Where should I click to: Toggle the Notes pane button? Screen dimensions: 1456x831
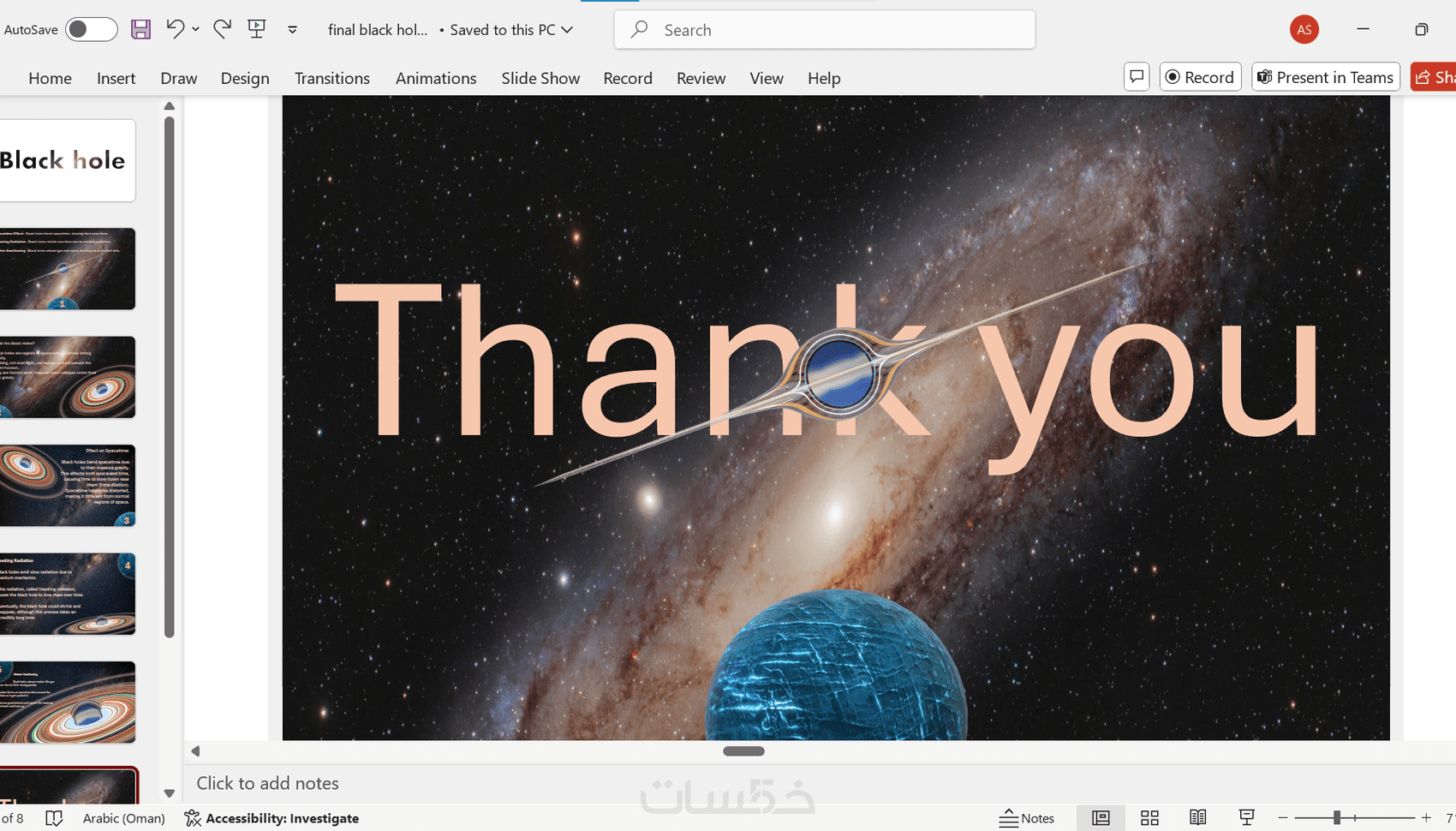click(1027, 818)
